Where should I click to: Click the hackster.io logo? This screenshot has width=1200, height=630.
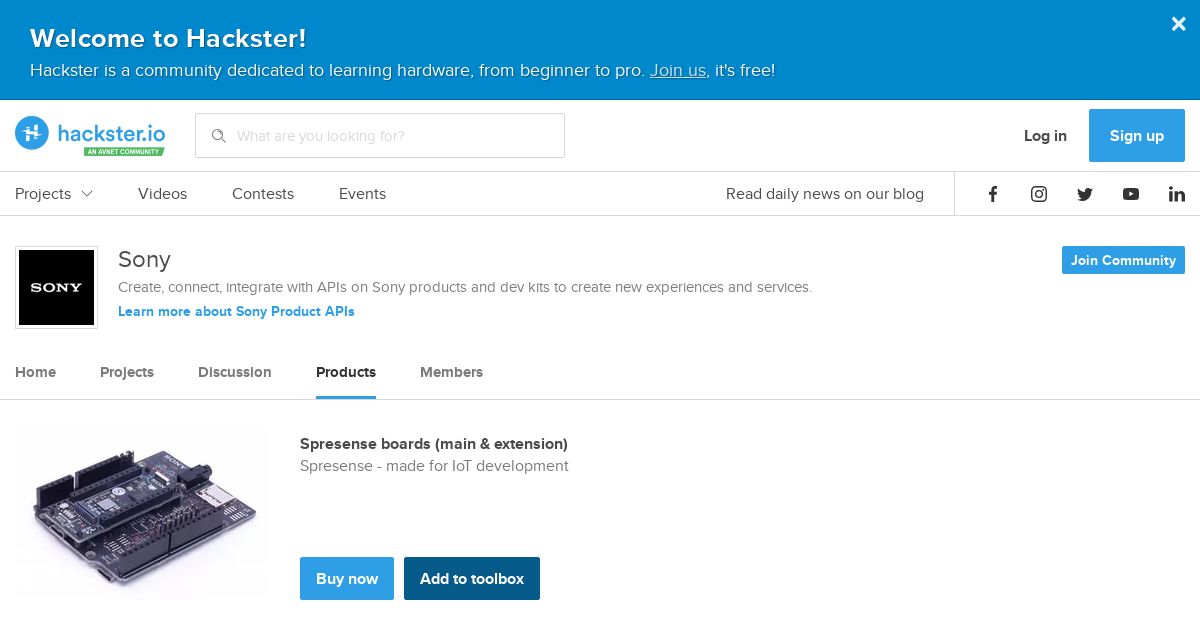click(90, 135)
